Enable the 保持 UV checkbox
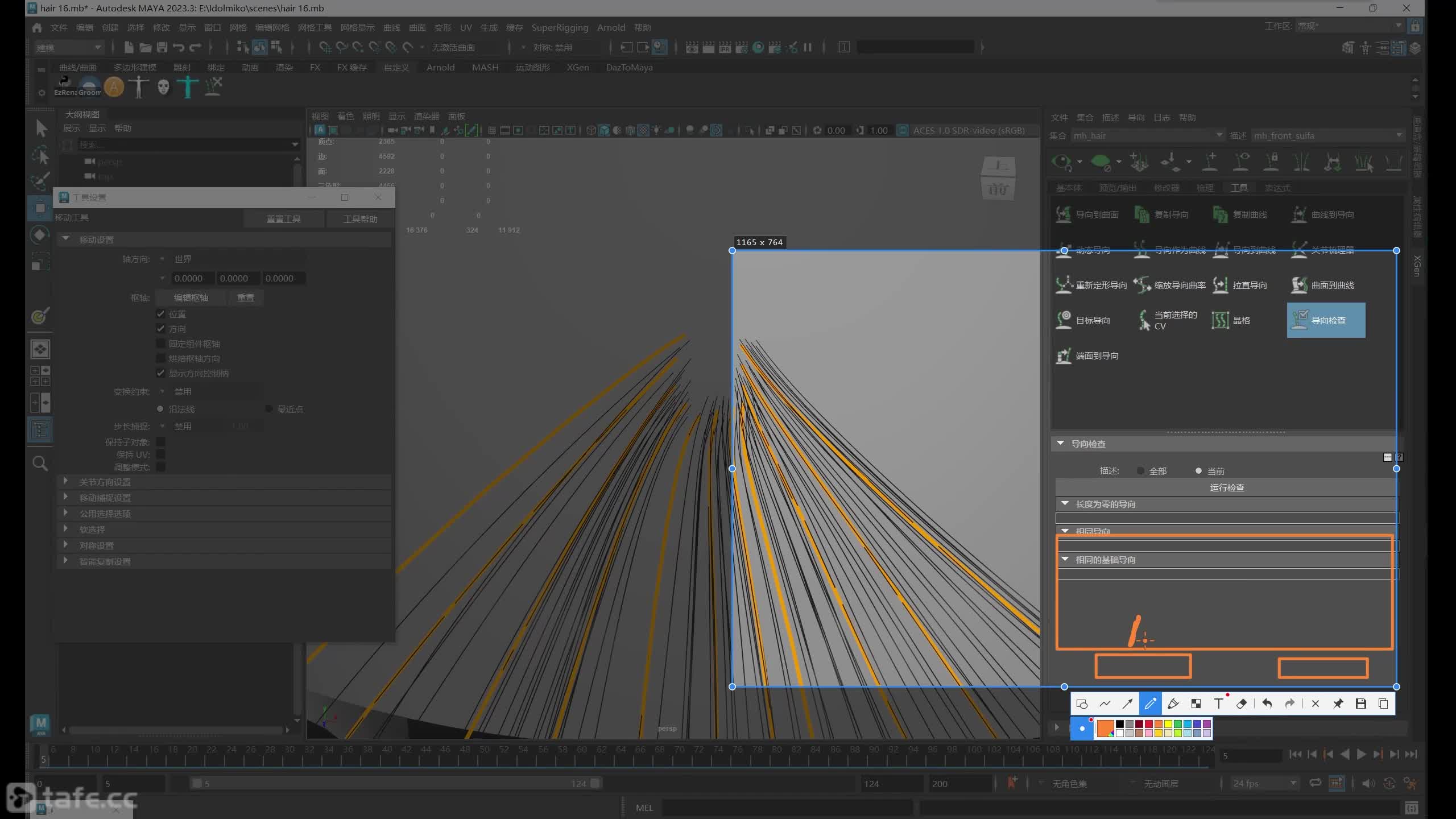1456x819 pixels. [160, 454]
